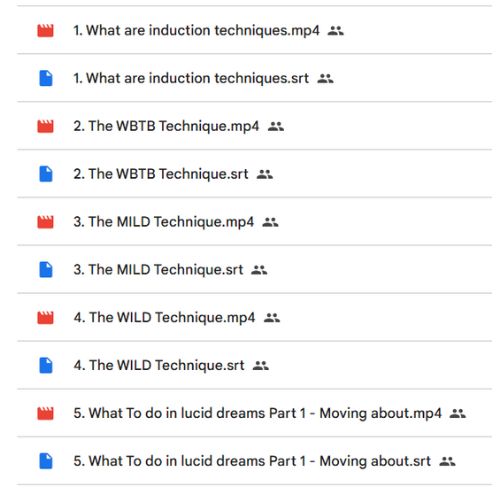Click file icon of The WILD Technique.srt
Screen dimensions: 500x500
click(x=46, y=365)
